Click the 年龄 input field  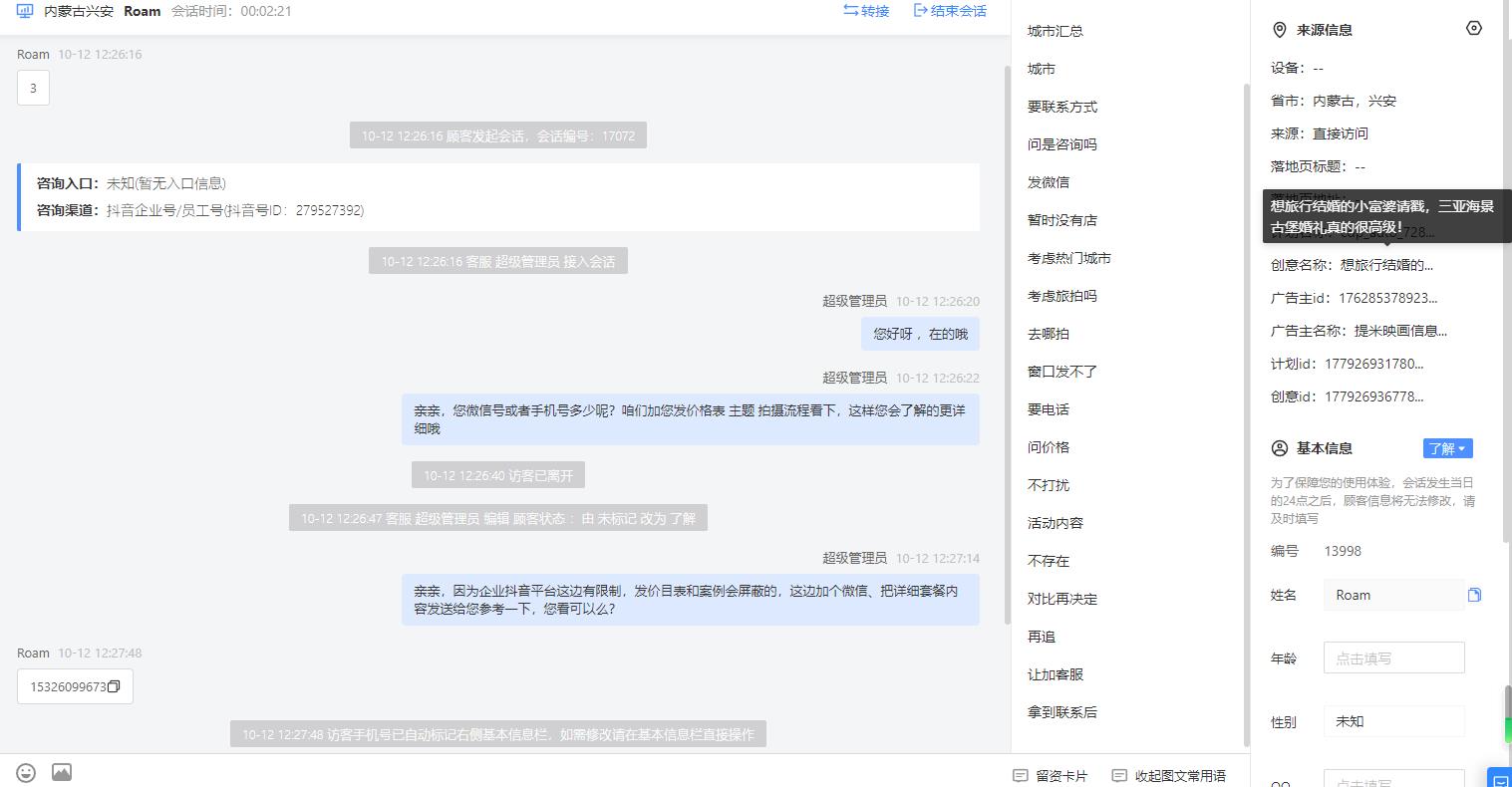pos(1394,657)
